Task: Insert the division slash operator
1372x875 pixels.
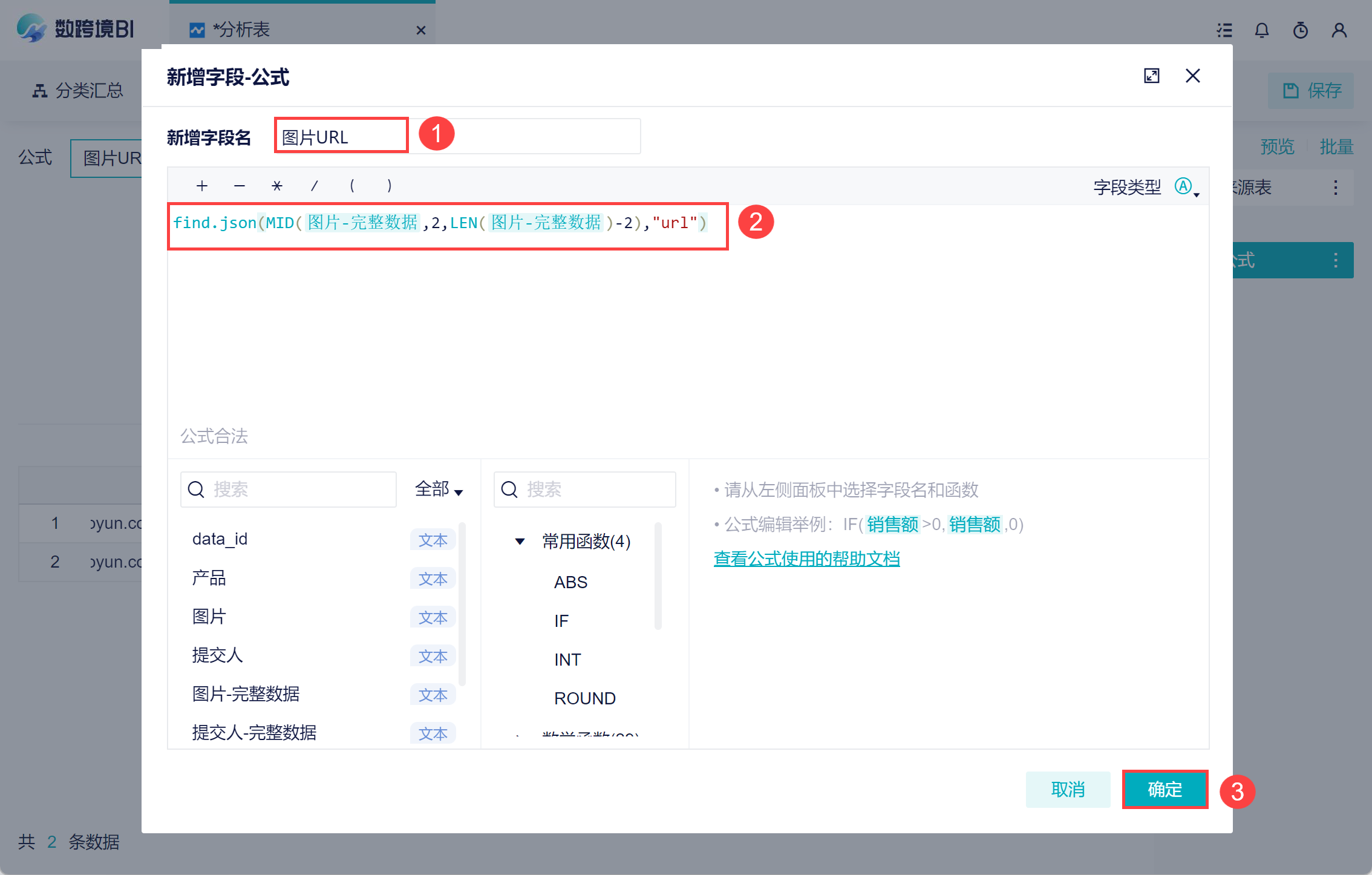Action: [314, 186]
